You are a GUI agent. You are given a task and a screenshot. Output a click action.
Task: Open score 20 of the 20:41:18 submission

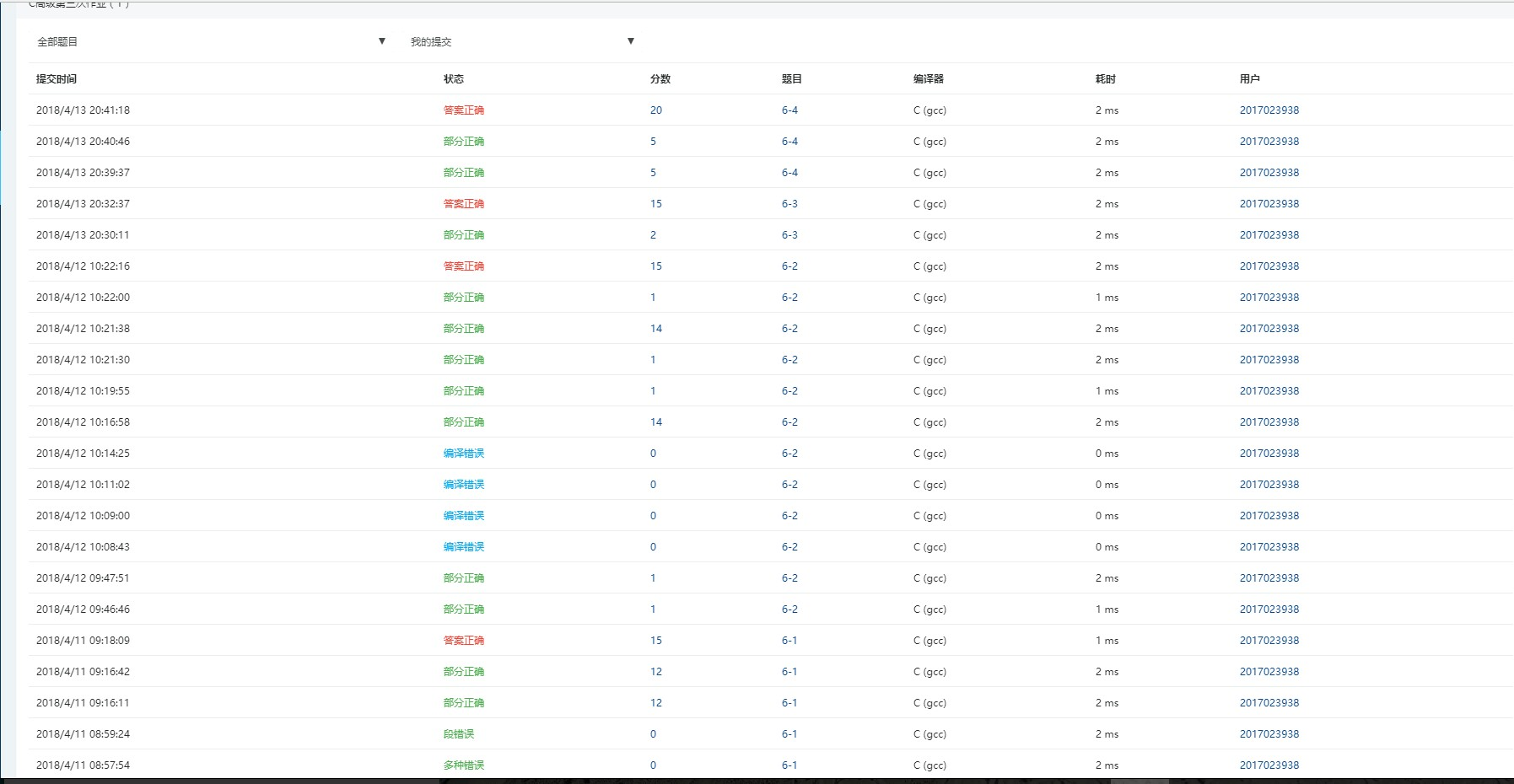coord(656,110)
